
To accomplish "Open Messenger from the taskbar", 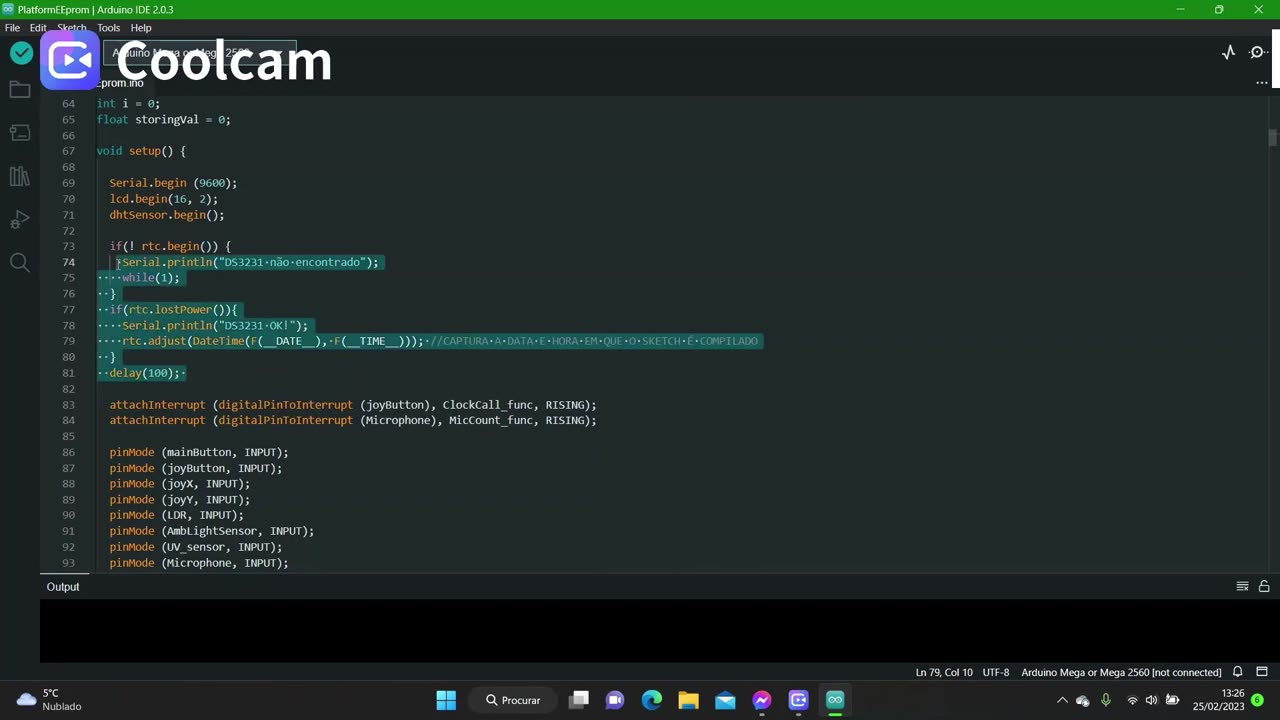I will [762, 700].
